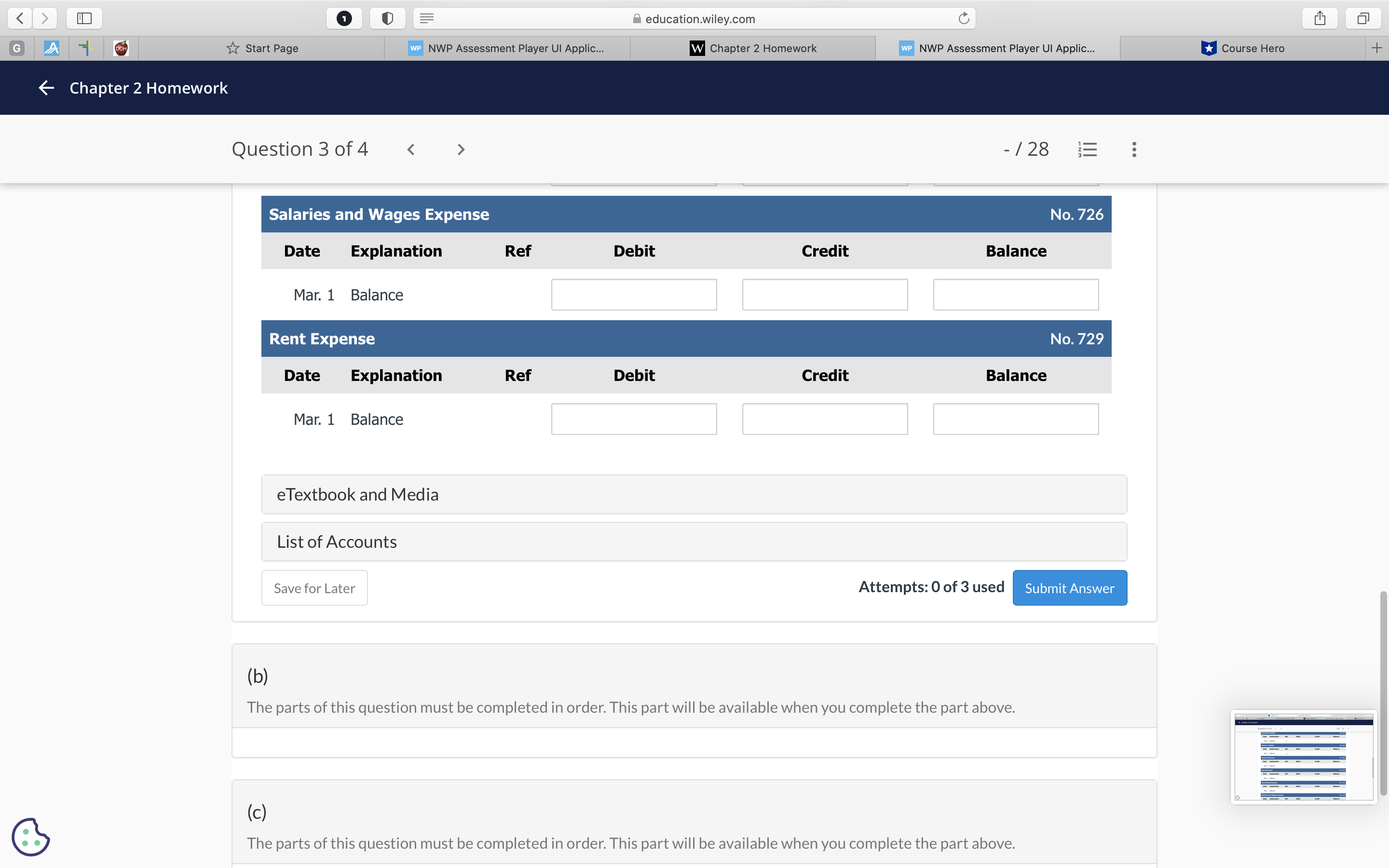Click the back arrow beside Chapter 2 Homework
Viewport: 1389px width, 868px height.
click(x=46, y=88)
